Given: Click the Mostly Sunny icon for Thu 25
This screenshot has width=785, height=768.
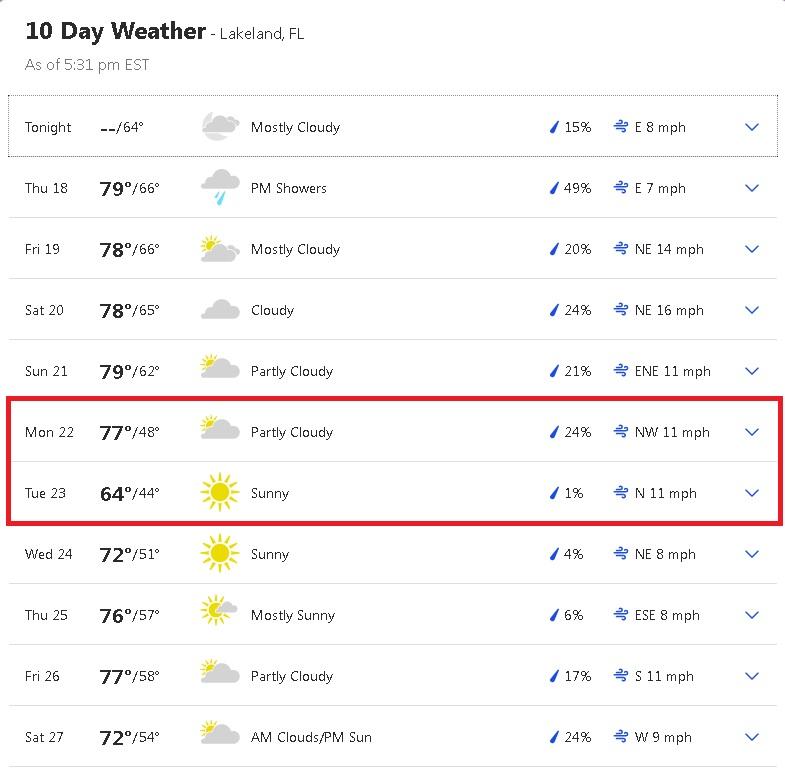Looking at the screenshot, I should pos(219,610).
